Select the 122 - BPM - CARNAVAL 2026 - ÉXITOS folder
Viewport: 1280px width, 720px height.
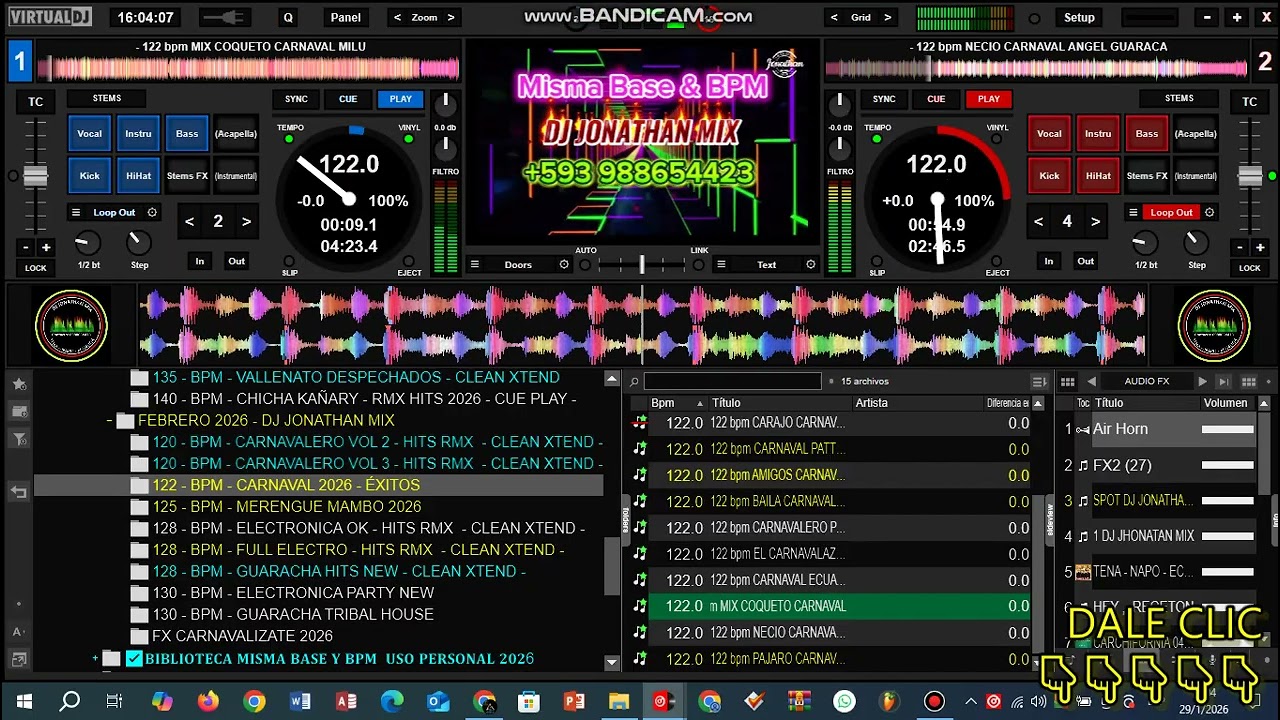click(319, 485)
